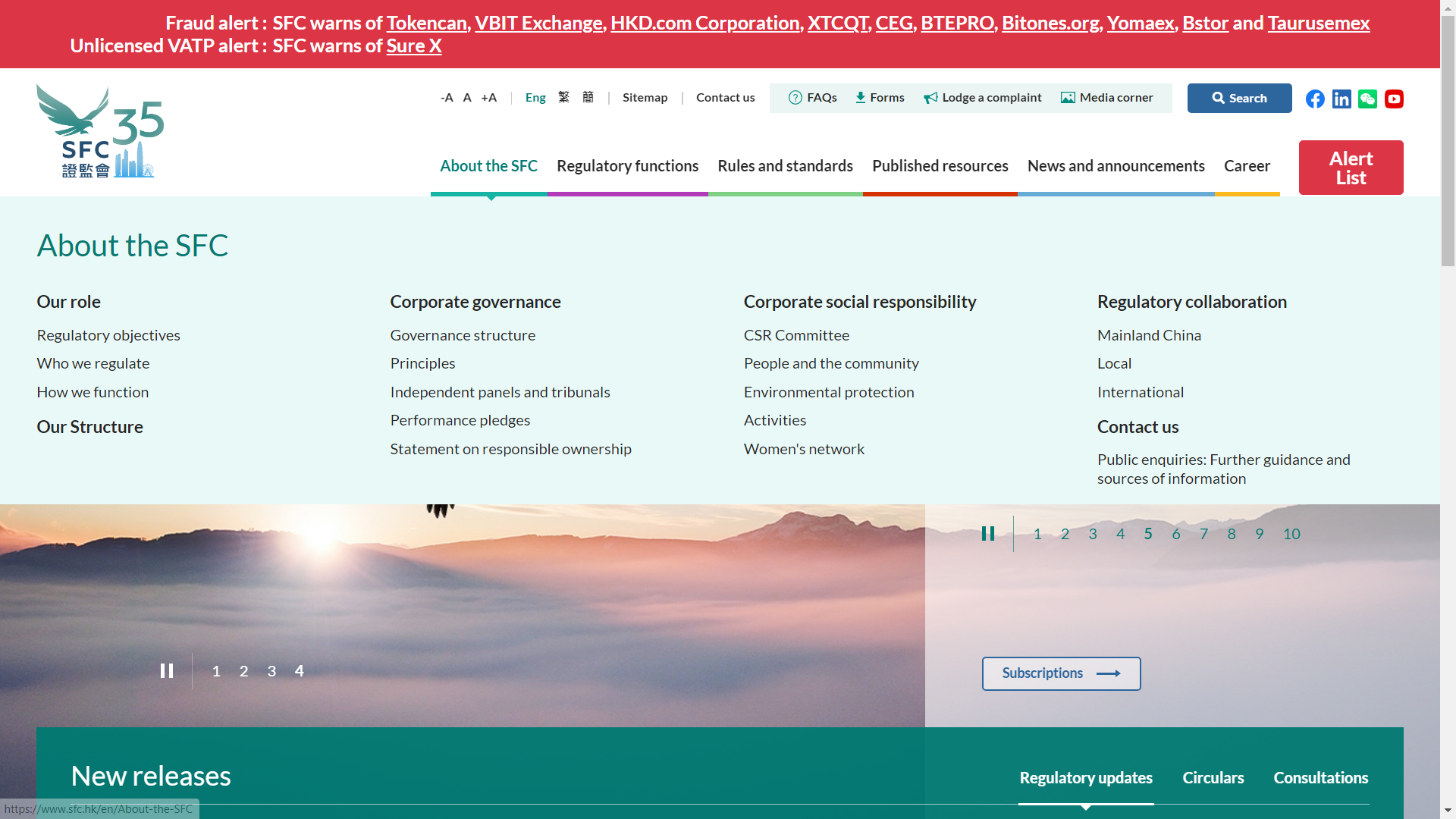
Task: Switch to Simplified Chinese (簡)
Action: point(588,97)
